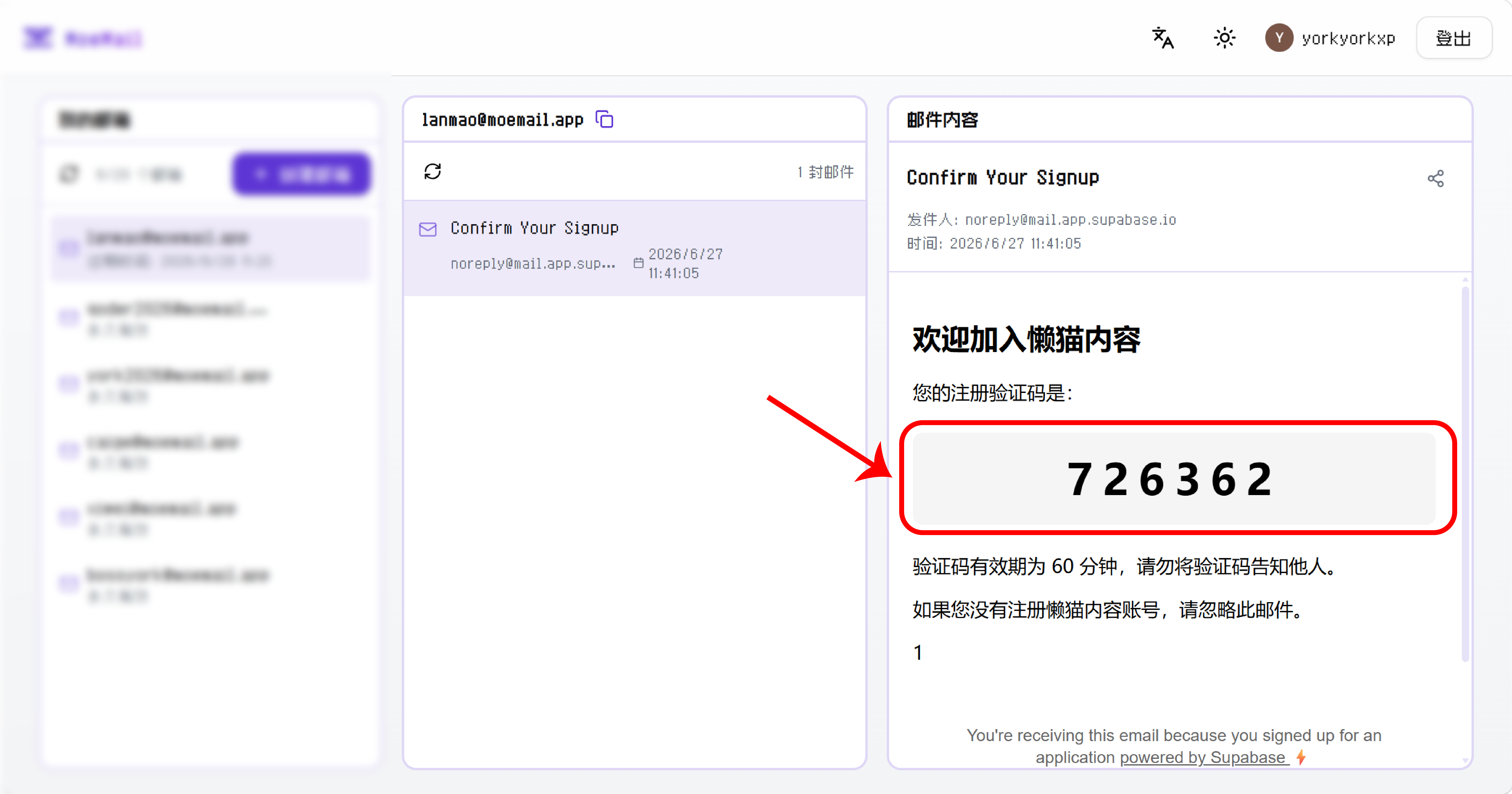Image resolution: width=1512 pixels, height=794 pixels.
Task: Open the Confirm Your Signup email row
Action: click(634, 248)
